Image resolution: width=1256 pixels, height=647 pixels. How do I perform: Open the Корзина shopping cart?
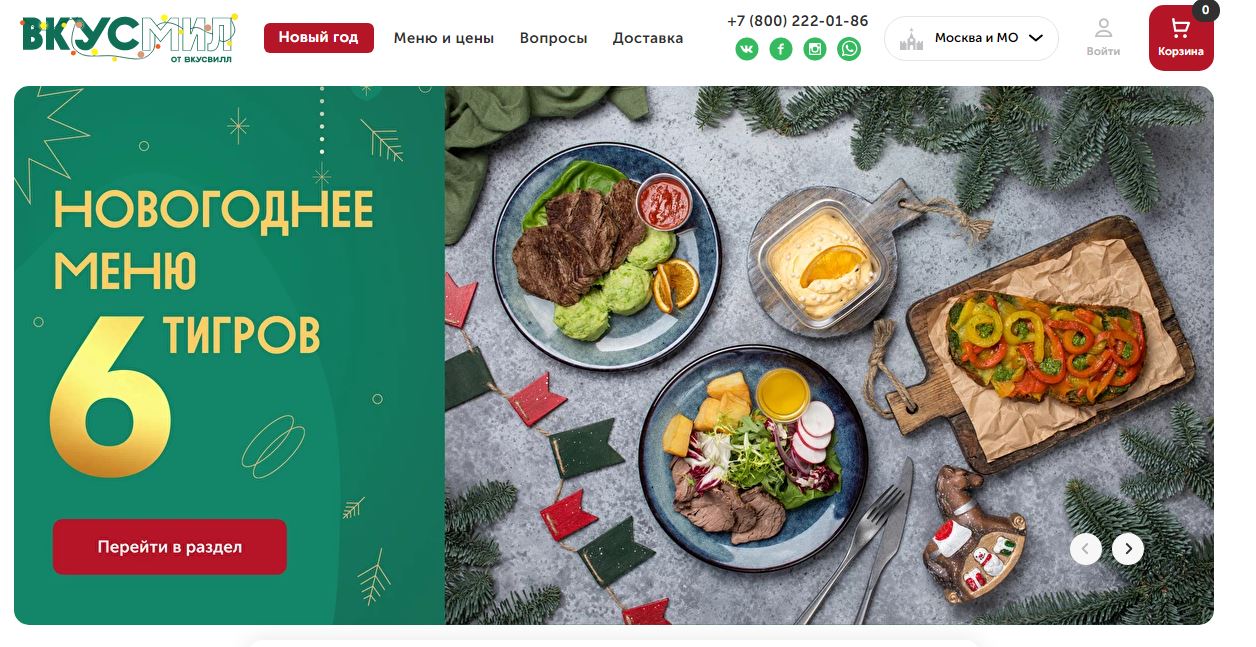pyautogui.click(x=1181, y=38)
